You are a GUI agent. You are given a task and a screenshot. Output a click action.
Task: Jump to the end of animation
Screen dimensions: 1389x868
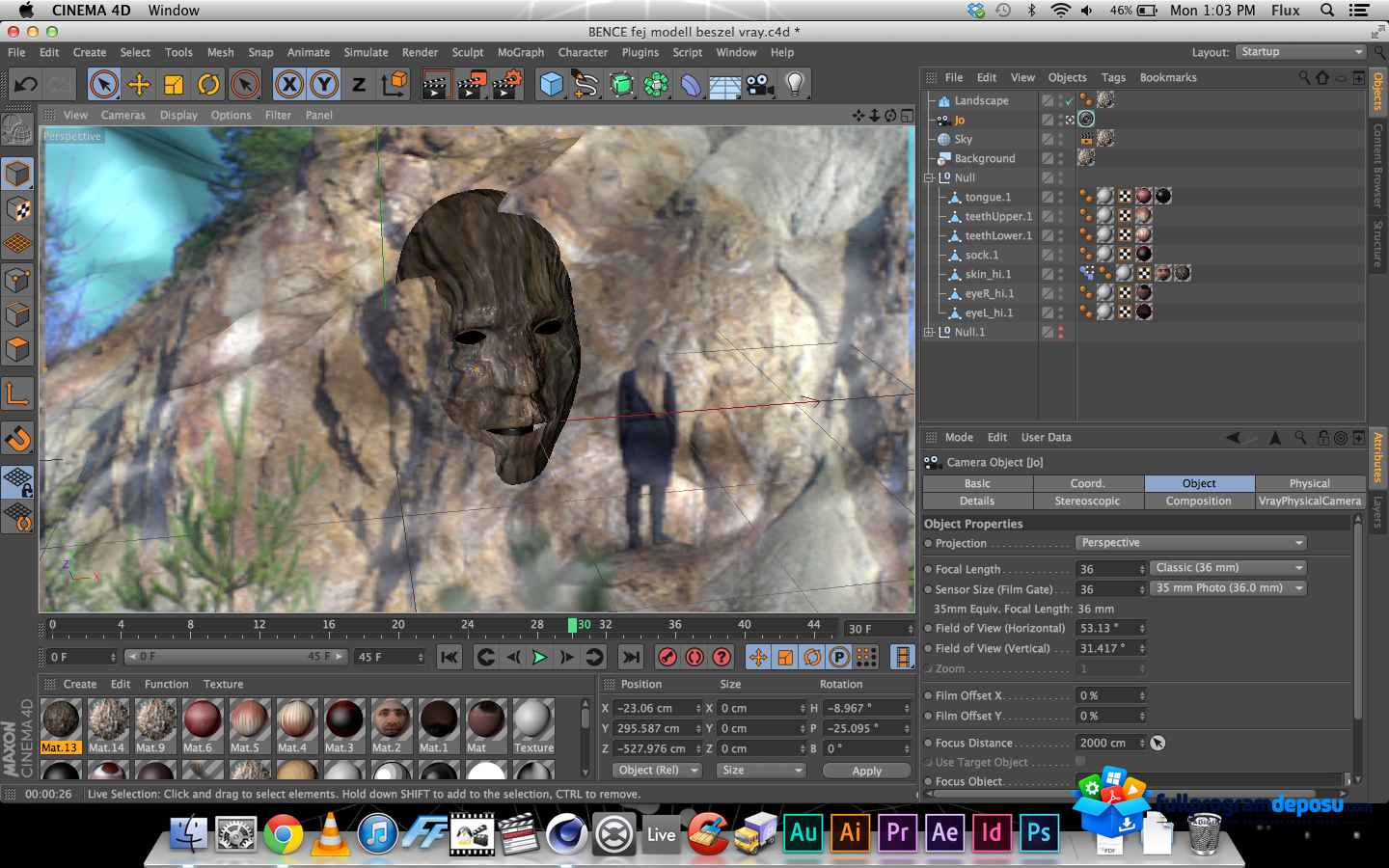pos(631,657)
